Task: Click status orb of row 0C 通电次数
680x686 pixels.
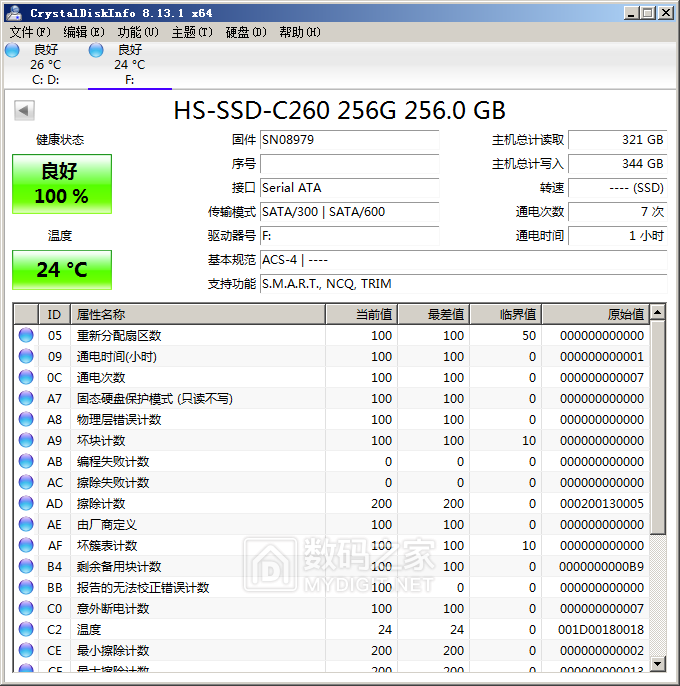Action: click(x=26, y=378)
